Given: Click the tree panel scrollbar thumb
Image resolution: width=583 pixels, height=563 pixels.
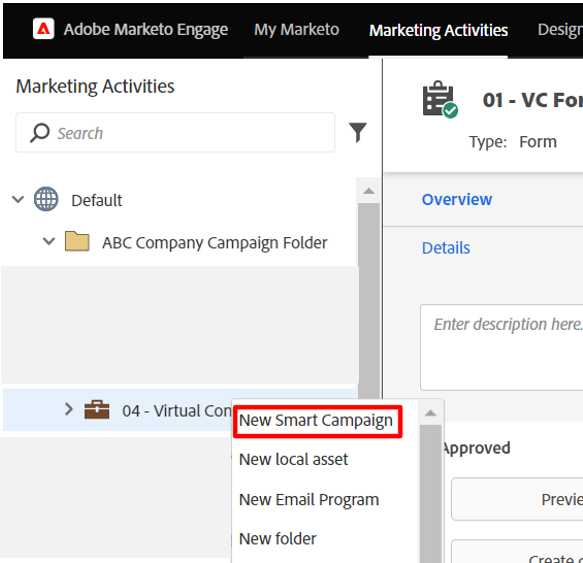Looking at the screenshot, I should point(368,300).
